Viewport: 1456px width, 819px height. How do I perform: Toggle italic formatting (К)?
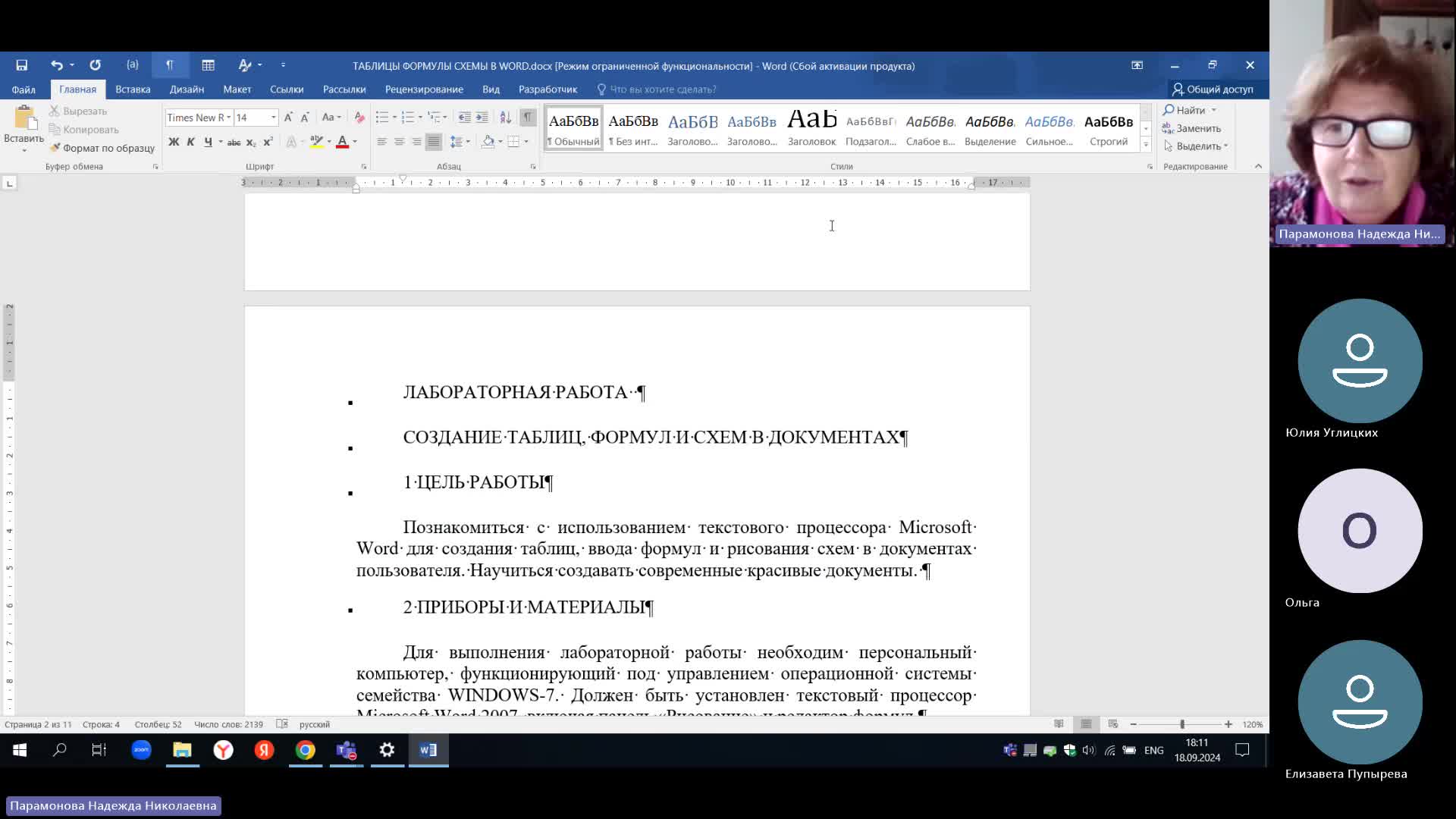point(191,142)
